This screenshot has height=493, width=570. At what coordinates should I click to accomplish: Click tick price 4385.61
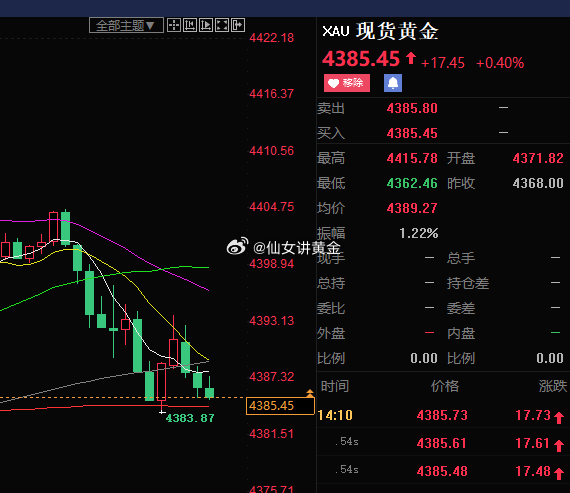point(441,443)
